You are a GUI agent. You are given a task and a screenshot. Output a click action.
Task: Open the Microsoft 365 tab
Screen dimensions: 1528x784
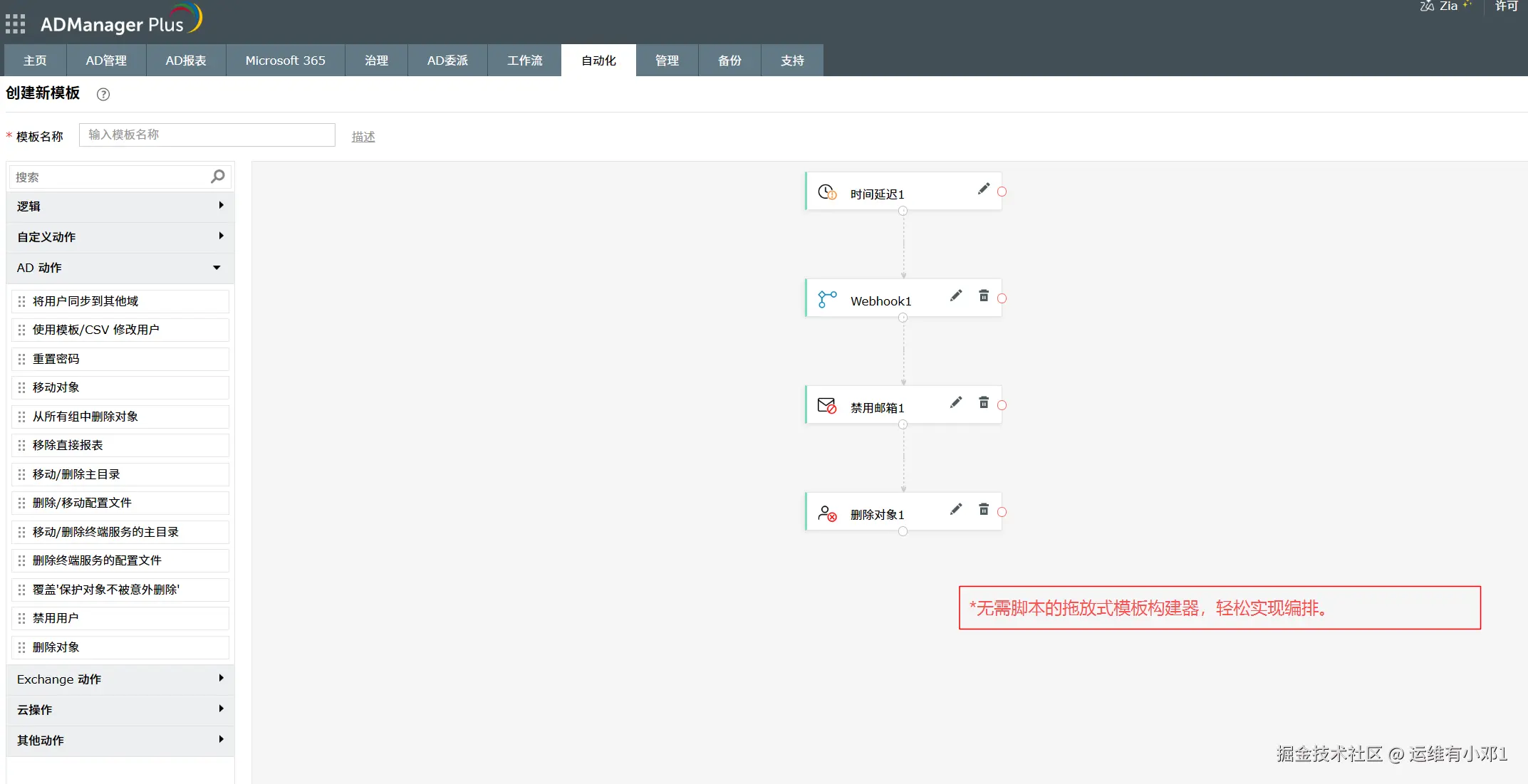pyautogui.click(x=285, y=61)
